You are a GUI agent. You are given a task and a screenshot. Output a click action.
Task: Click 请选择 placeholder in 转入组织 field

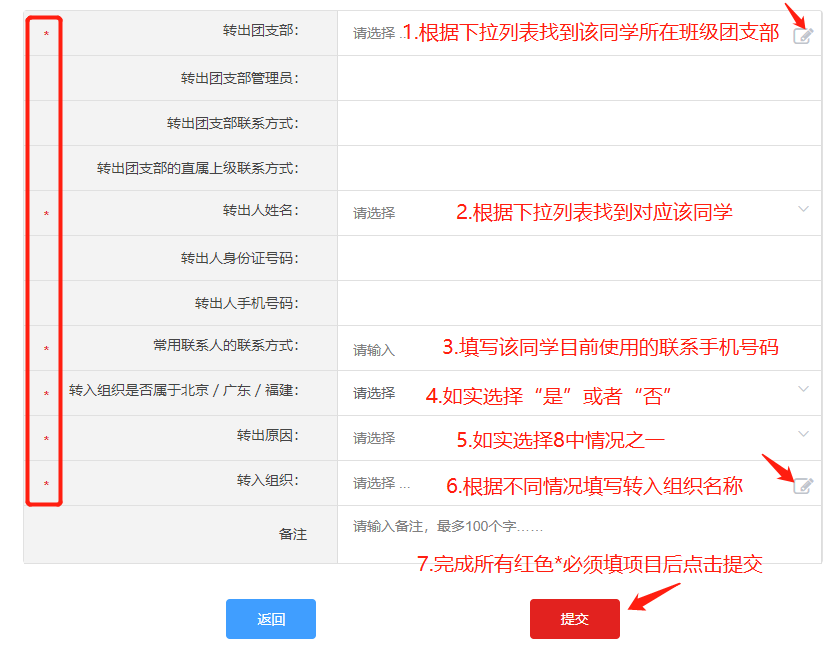tap(374, 483)
